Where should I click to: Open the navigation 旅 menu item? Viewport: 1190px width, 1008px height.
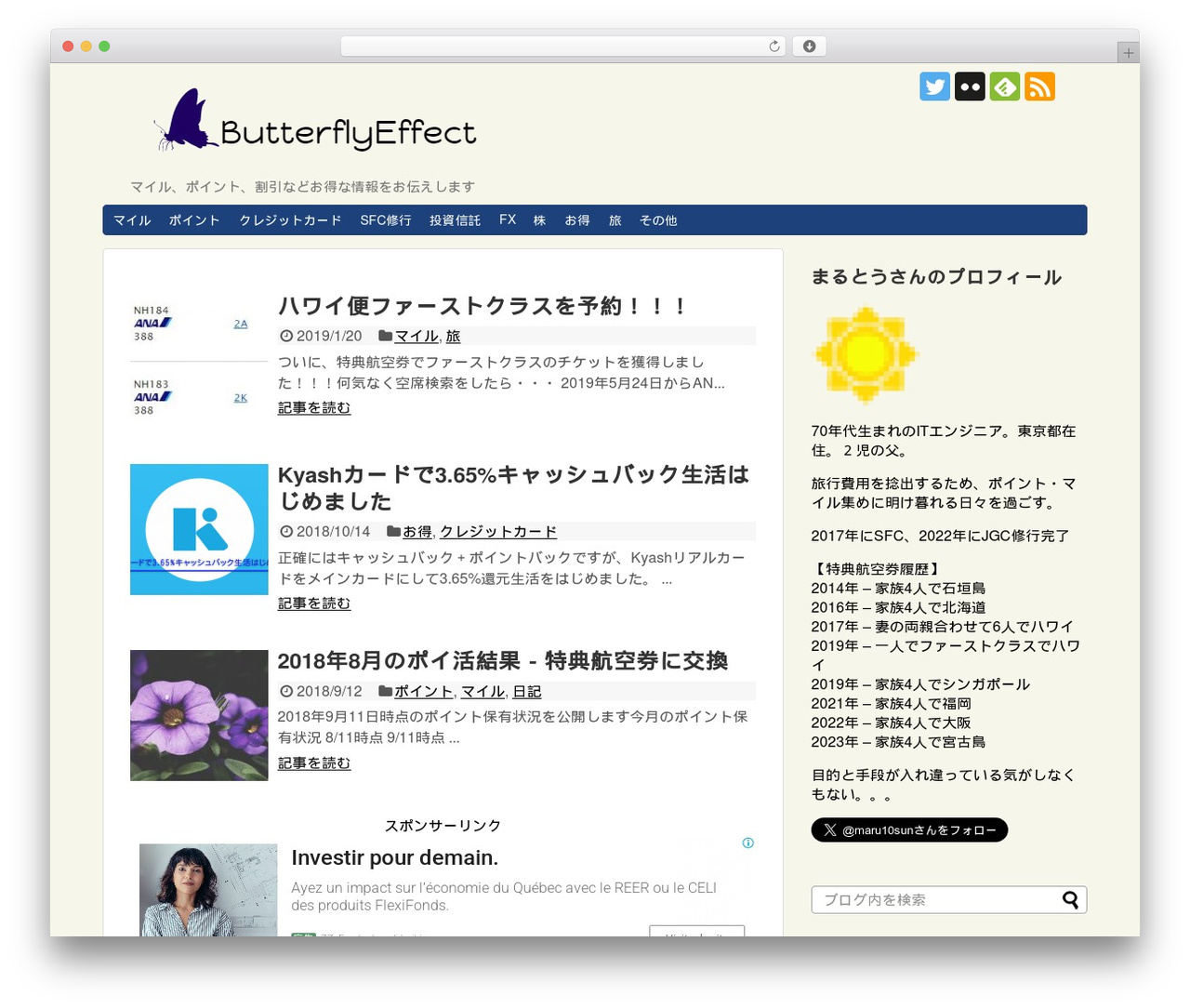point(615,220)
